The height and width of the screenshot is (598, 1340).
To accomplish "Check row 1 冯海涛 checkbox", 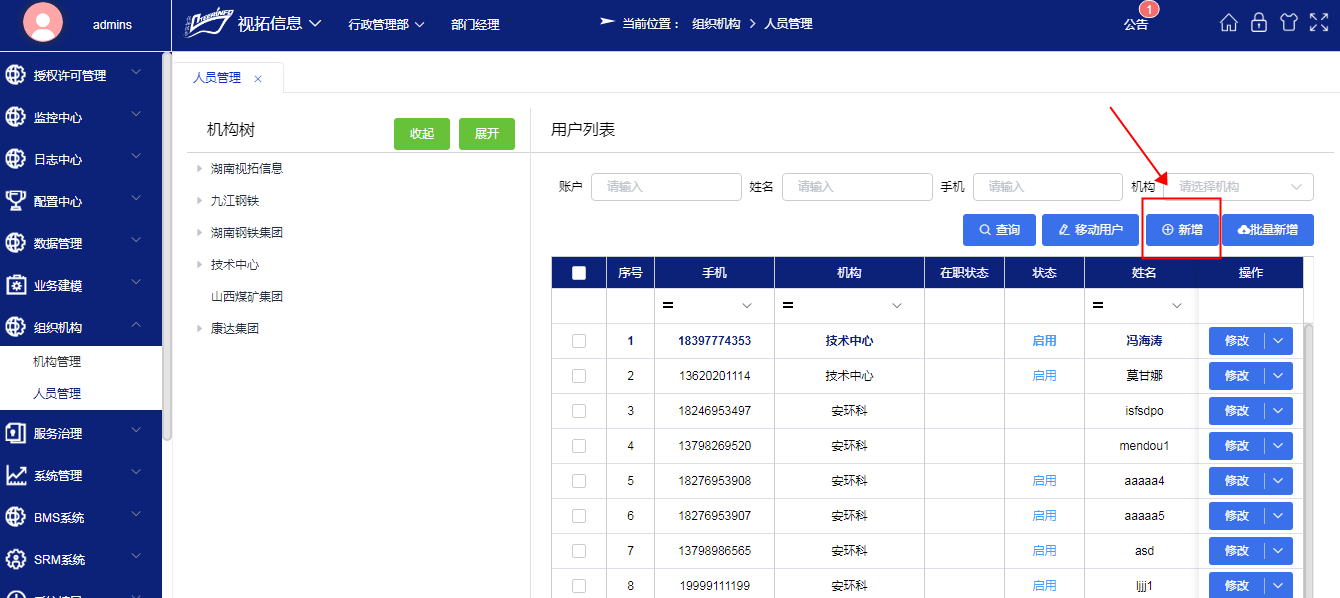I will coord(579,341).
